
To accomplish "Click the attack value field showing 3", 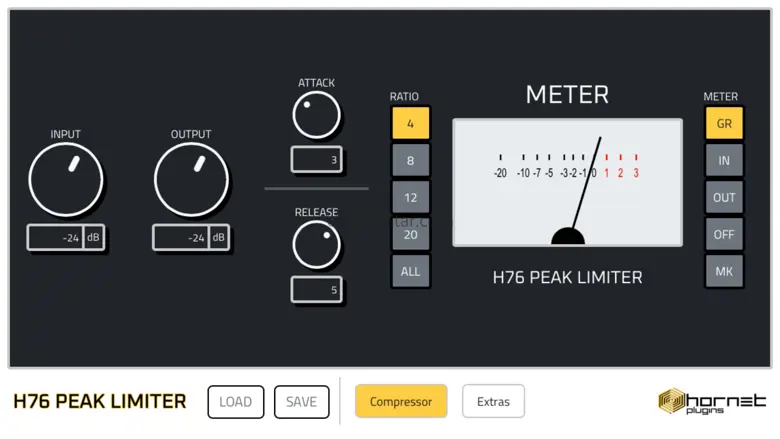I will [x=316, y=160].
